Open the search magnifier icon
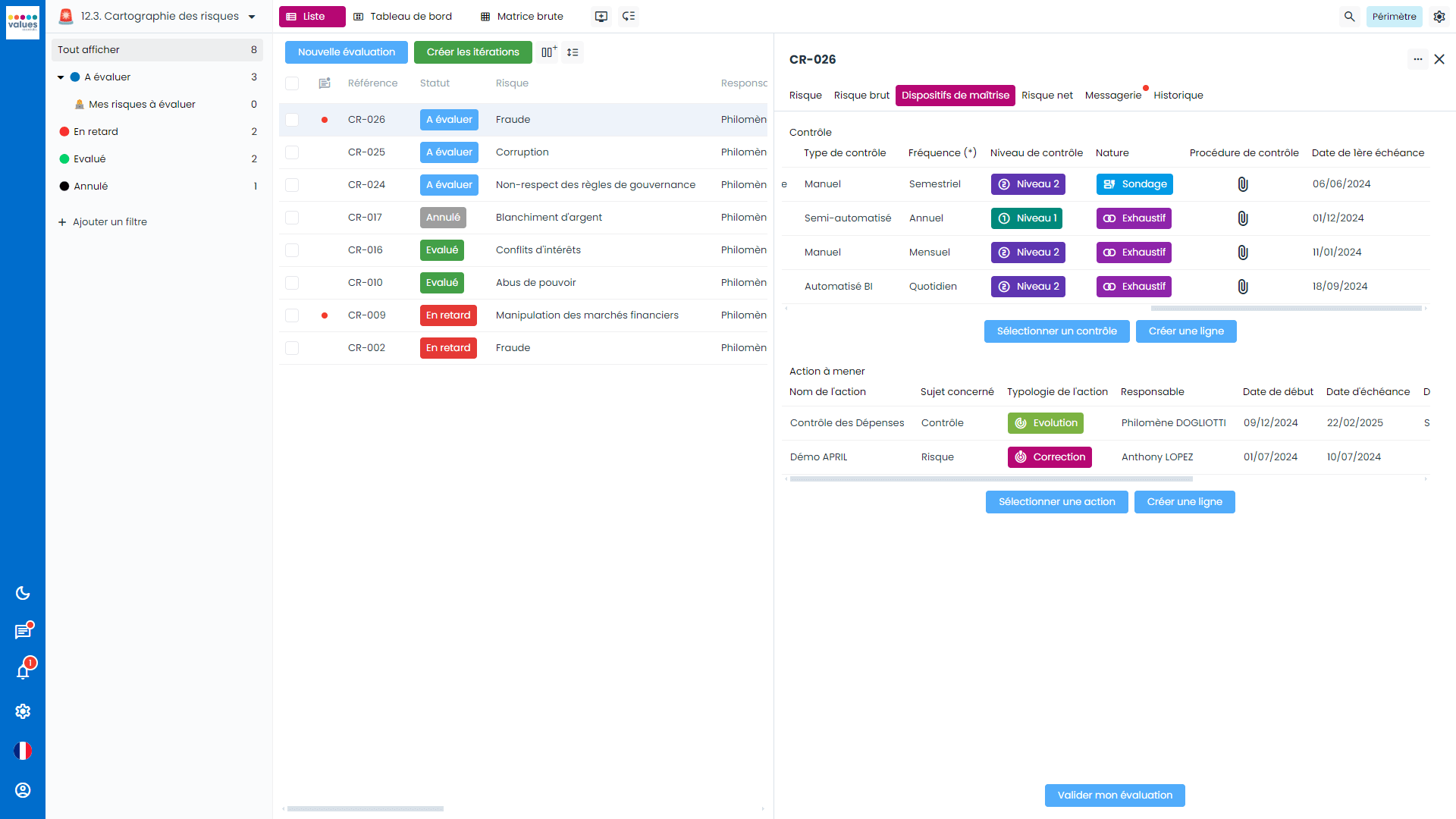This screenshot has width=1456, height=819. (x=1349, y=17)
